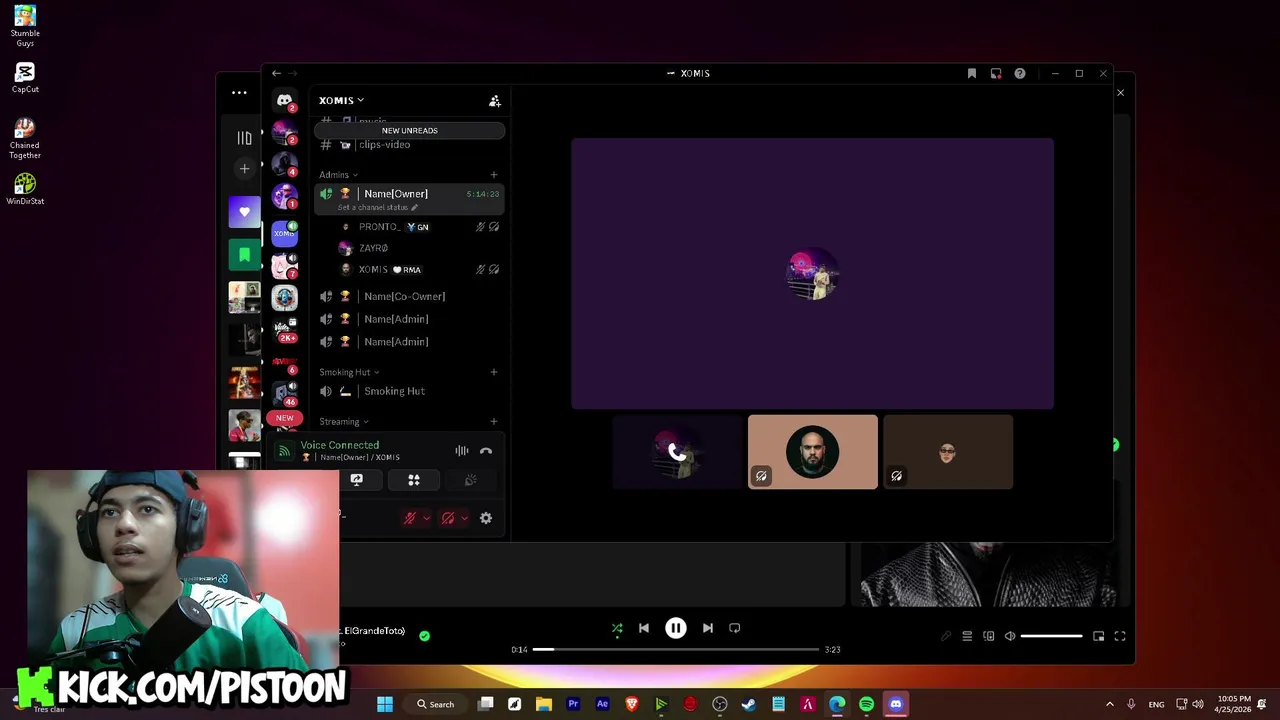This screenshot has width=1280, height=720.
Task: Collapse the Admins channel category
Action: [338, 175]
